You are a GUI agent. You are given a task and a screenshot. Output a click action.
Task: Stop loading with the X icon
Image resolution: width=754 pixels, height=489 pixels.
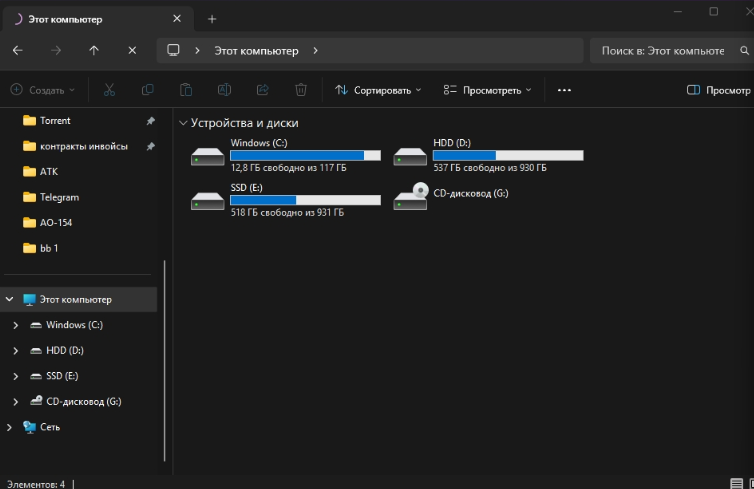click(x=132, y=50)
